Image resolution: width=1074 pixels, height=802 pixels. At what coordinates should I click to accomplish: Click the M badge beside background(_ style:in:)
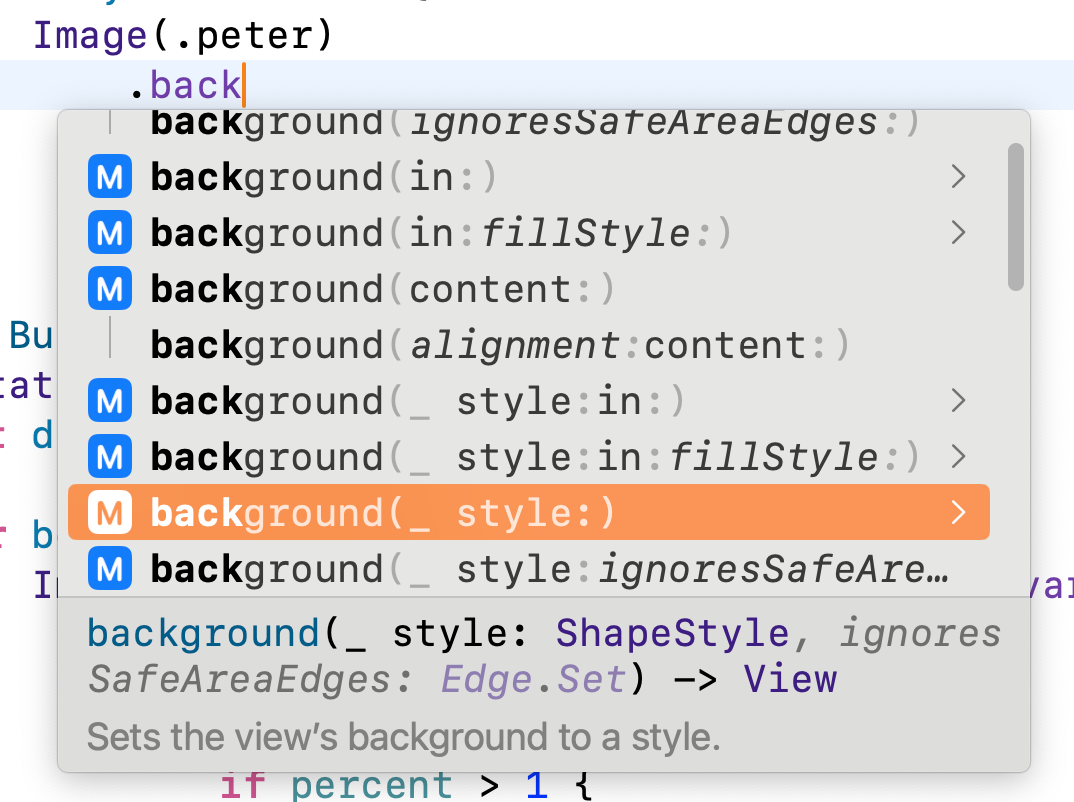[x=109, y=400]
